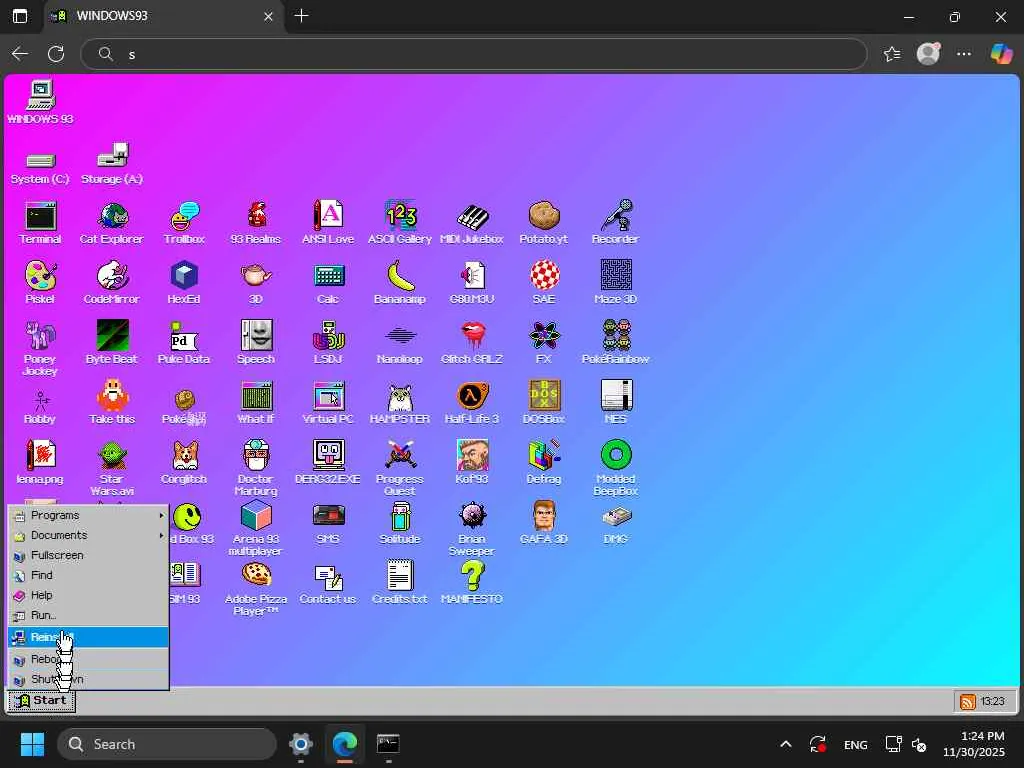The height and width of the screenshot is (768, 1024).
Task: Launch Maze 3D
Action: 615,283
